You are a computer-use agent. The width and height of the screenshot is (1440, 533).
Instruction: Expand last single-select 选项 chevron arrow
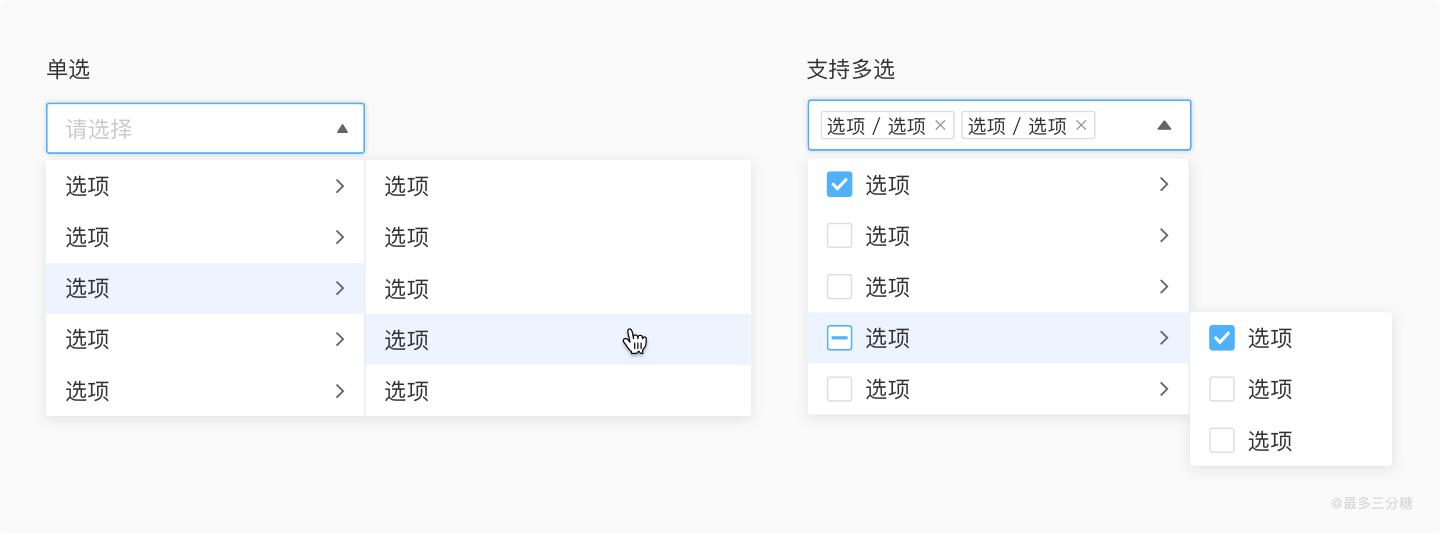pos(340,390)
